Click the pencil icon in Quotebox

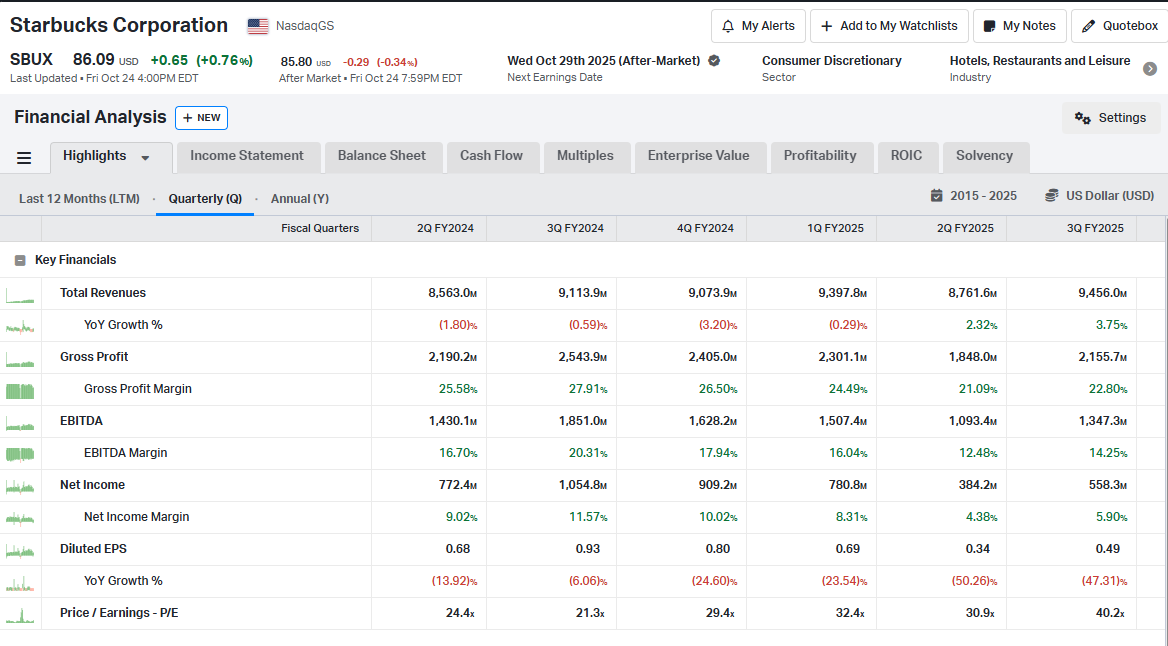click(x=1088, y=26)
